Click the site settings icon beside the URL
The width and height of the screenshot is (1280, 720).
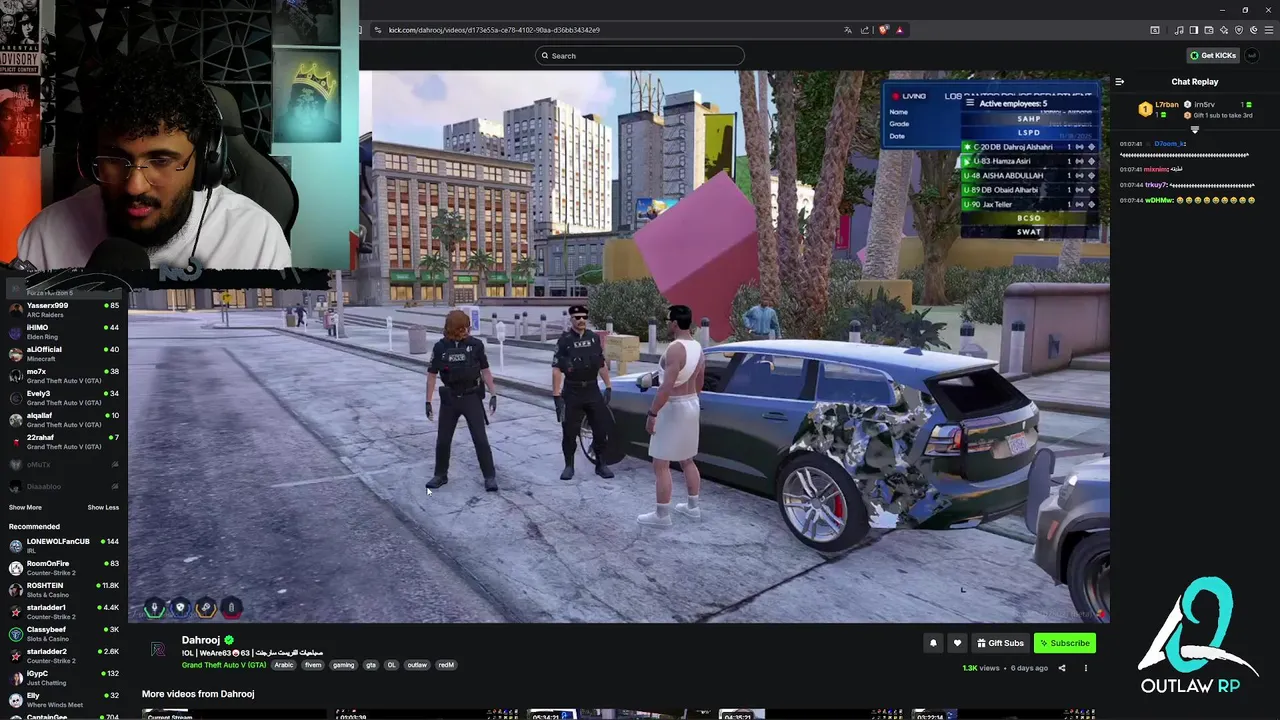pyautogui.click(x=377, y=30)
